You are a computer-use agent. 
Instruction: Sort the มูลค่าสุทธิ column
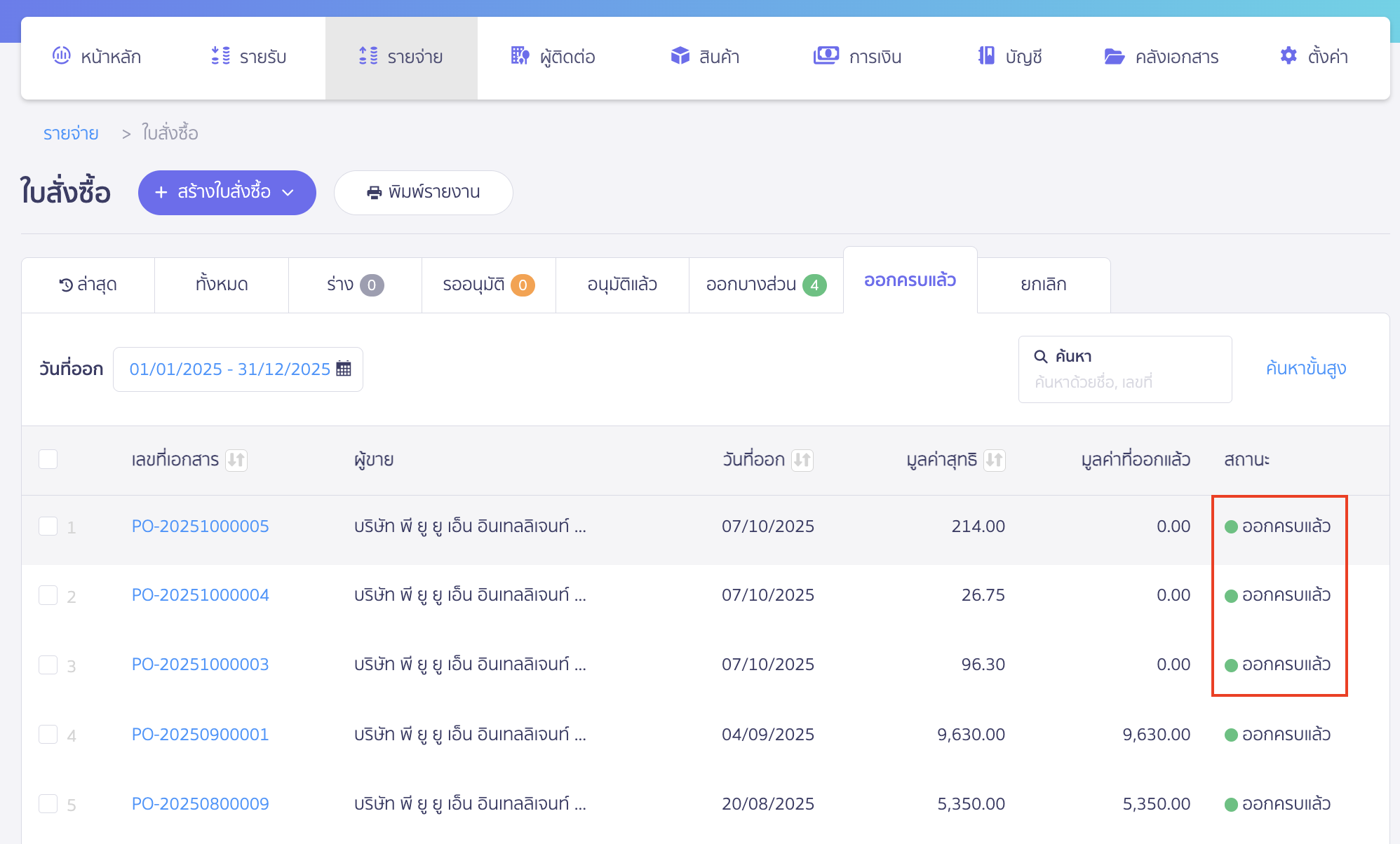(x=994, y=460)
